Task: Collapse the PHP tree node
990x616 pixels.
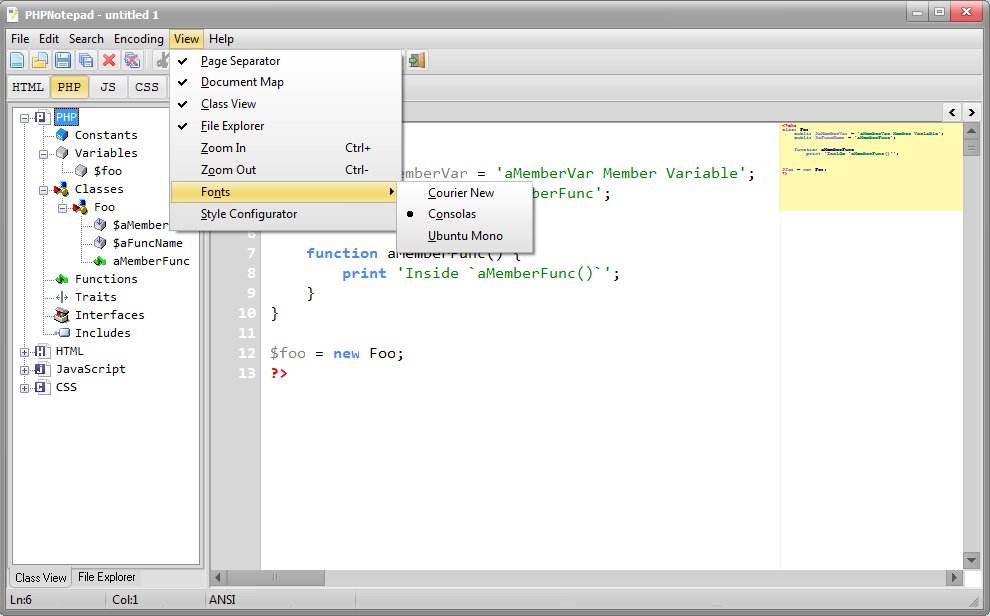Action: [x=25, y=118]
